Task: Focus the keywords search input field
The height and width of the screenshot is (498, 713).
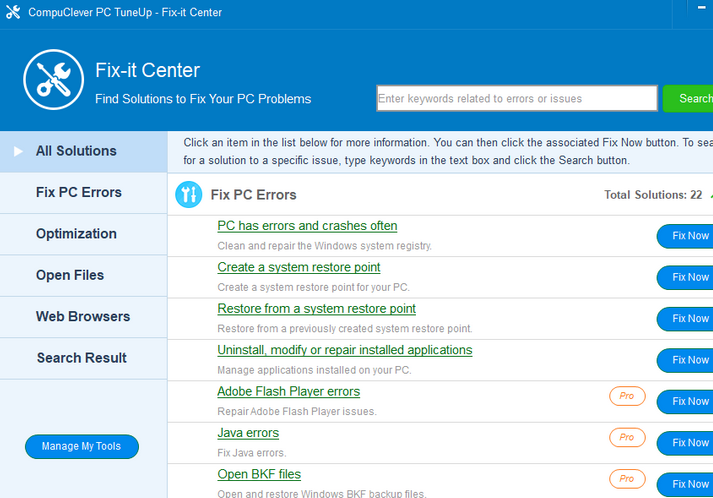Action: click(517, 98)
